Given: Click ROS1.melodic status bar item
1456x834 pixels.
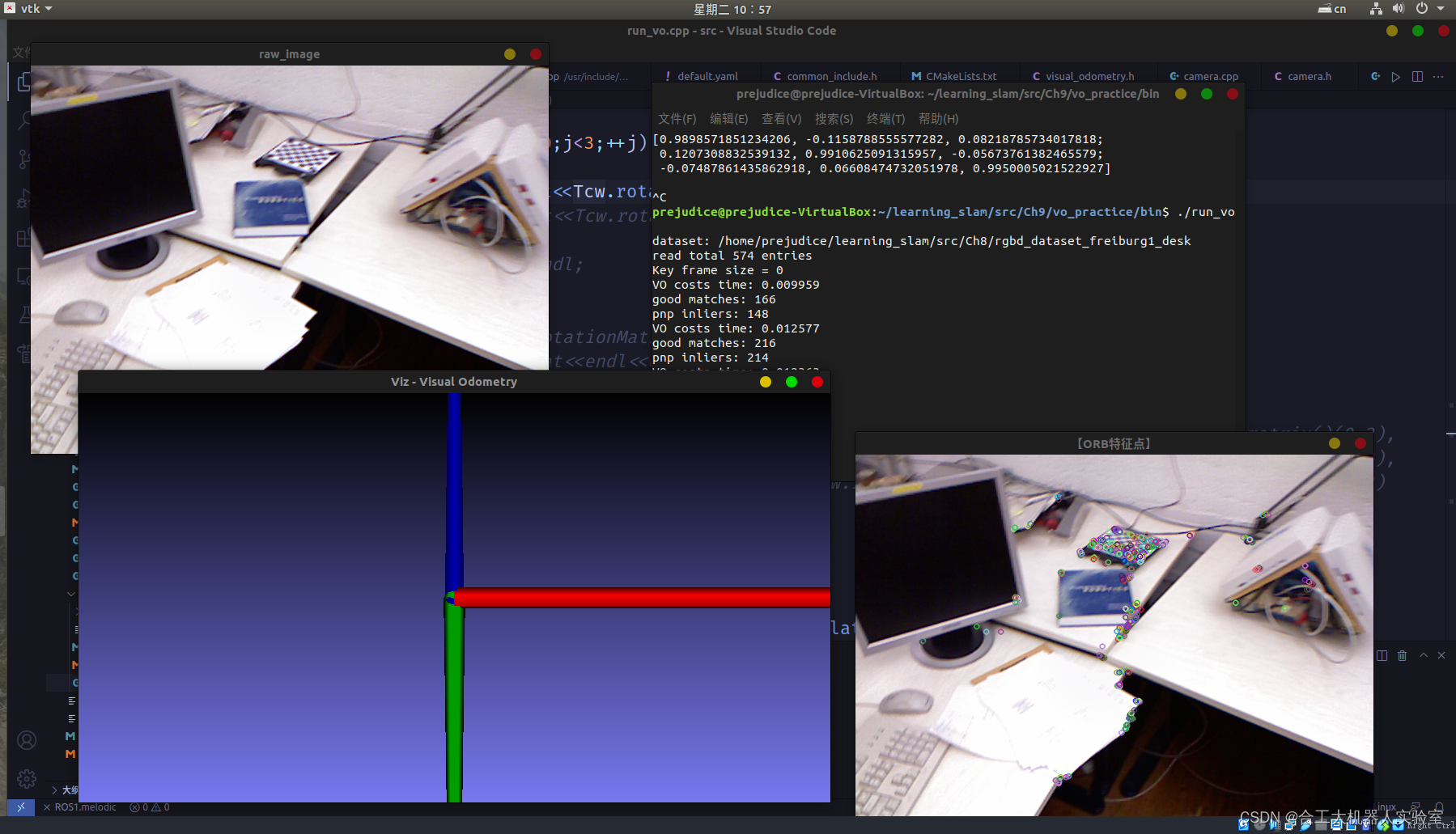Looking at the screenshot, I should click(x=80, y=807).
